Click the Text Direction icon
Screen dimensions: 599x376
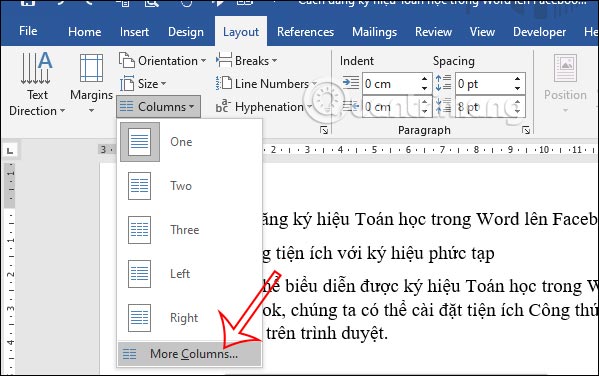tap(36, 68)
